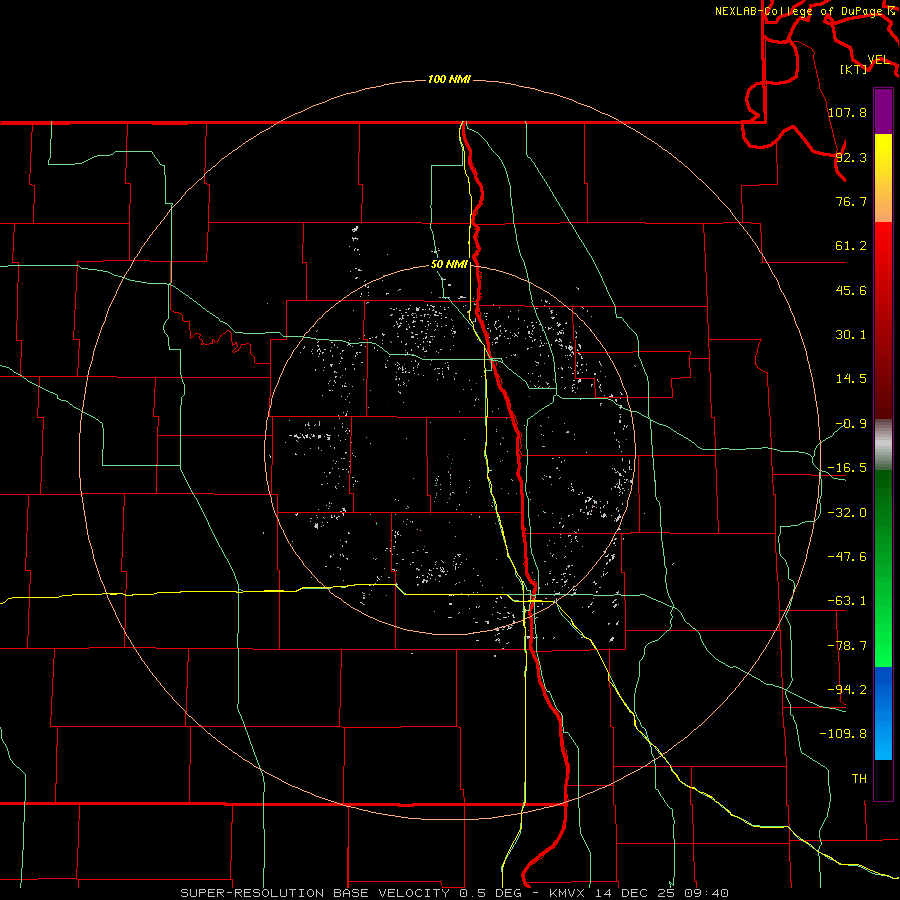Click the "-94.2" scale value

point(847,690)
